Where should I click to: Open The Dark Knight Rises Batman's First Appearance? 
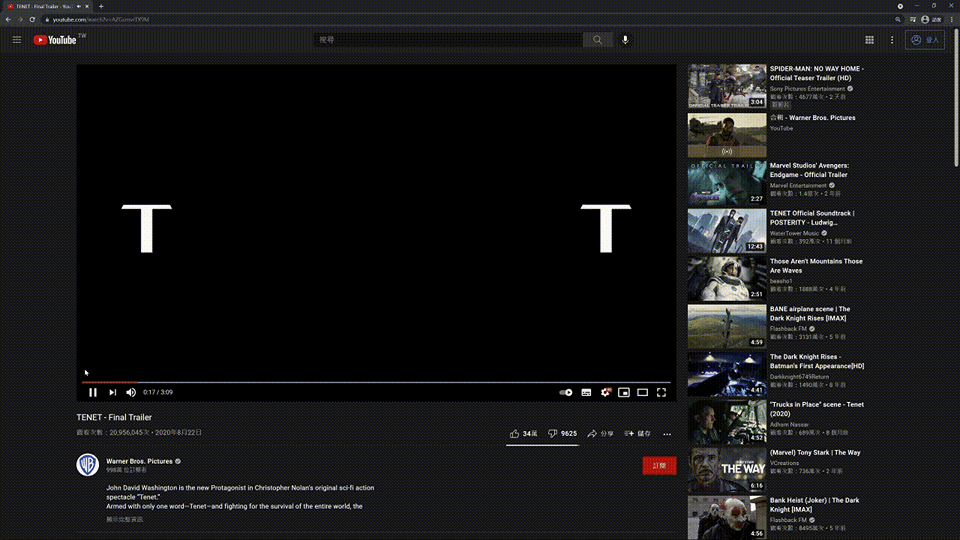(x=817, y=361)
